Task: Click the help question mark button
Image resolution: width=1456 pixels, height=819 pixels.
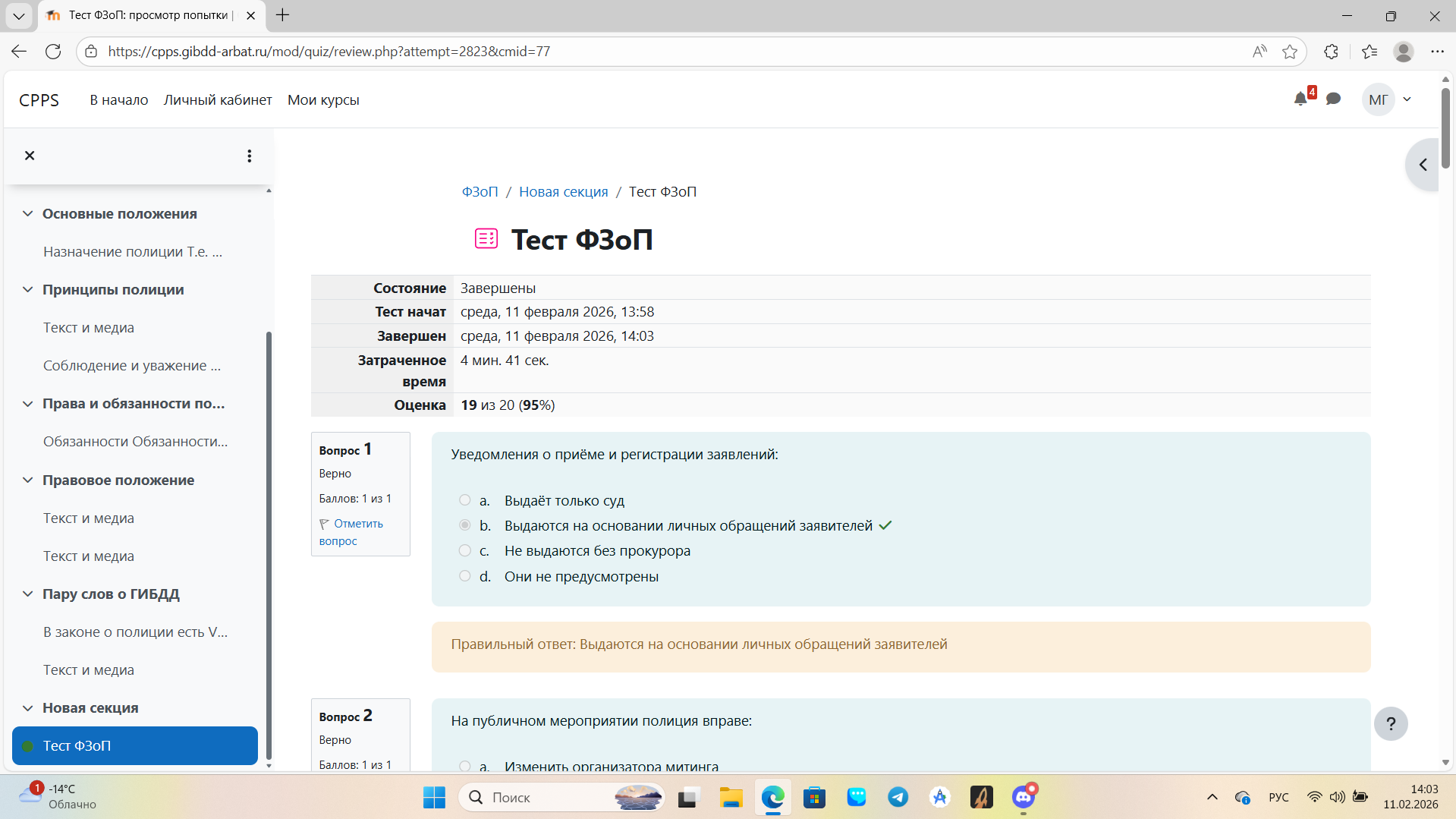Action: point(1391,723)
